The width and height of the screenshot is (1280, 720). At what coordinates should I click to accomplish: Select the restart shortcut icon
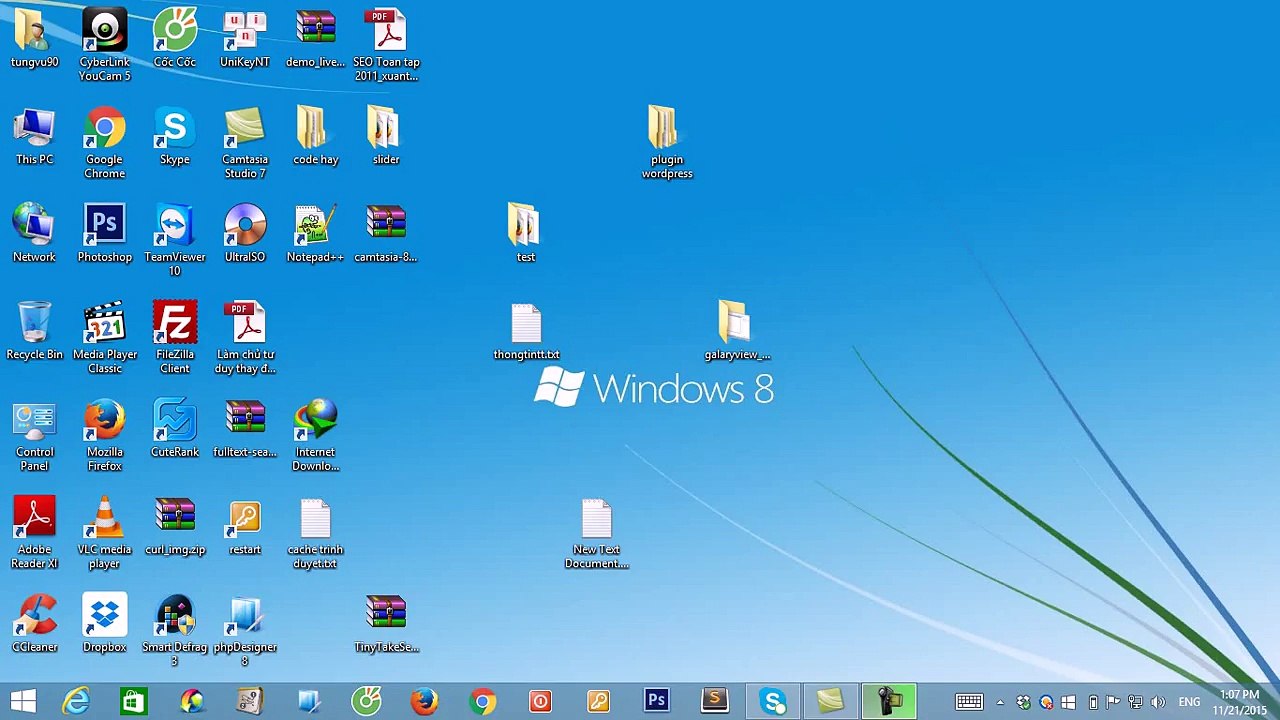tap(245, 526)
